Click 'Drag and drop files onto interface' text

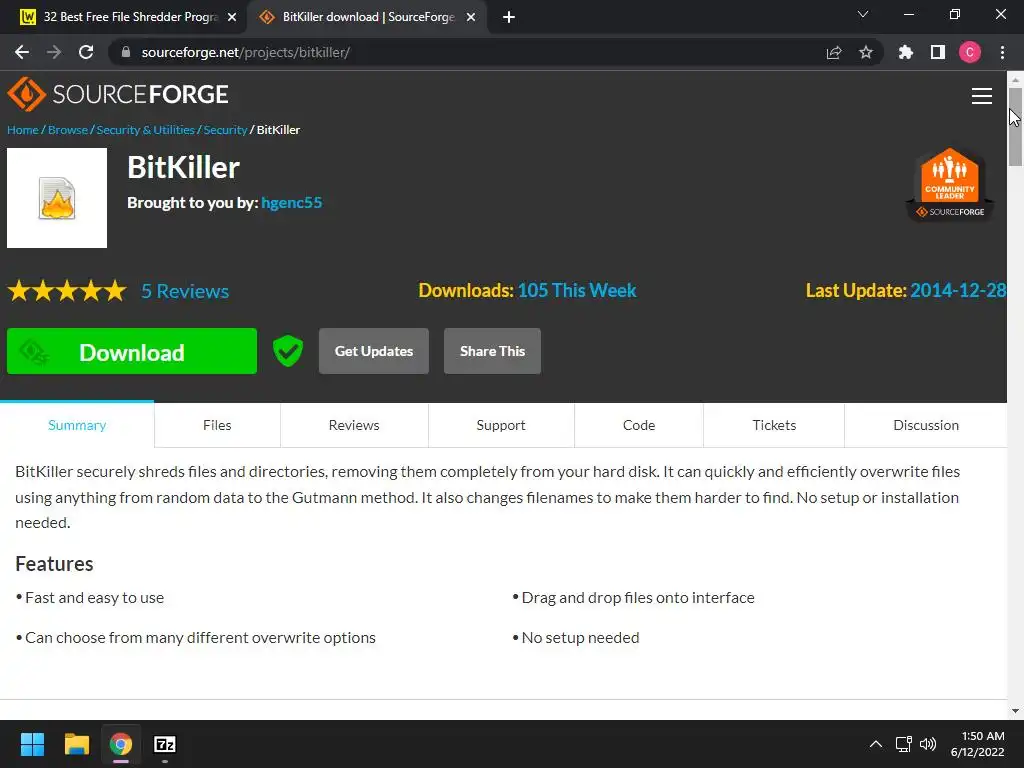coord(638,598)
